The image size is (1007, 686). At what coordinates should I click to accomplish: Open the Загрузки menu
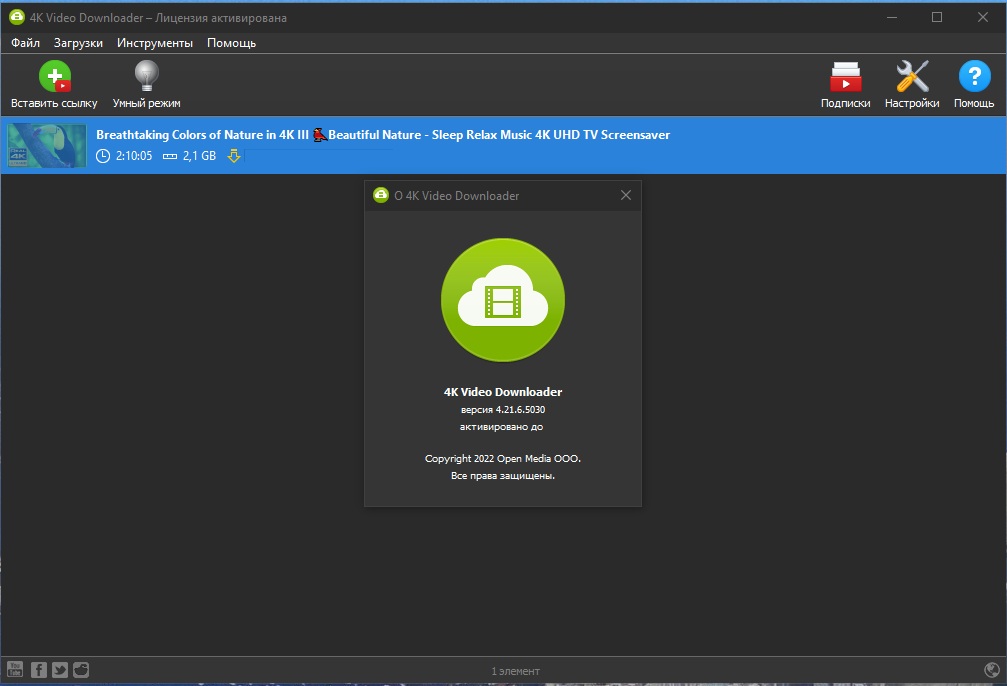(78, 43)
